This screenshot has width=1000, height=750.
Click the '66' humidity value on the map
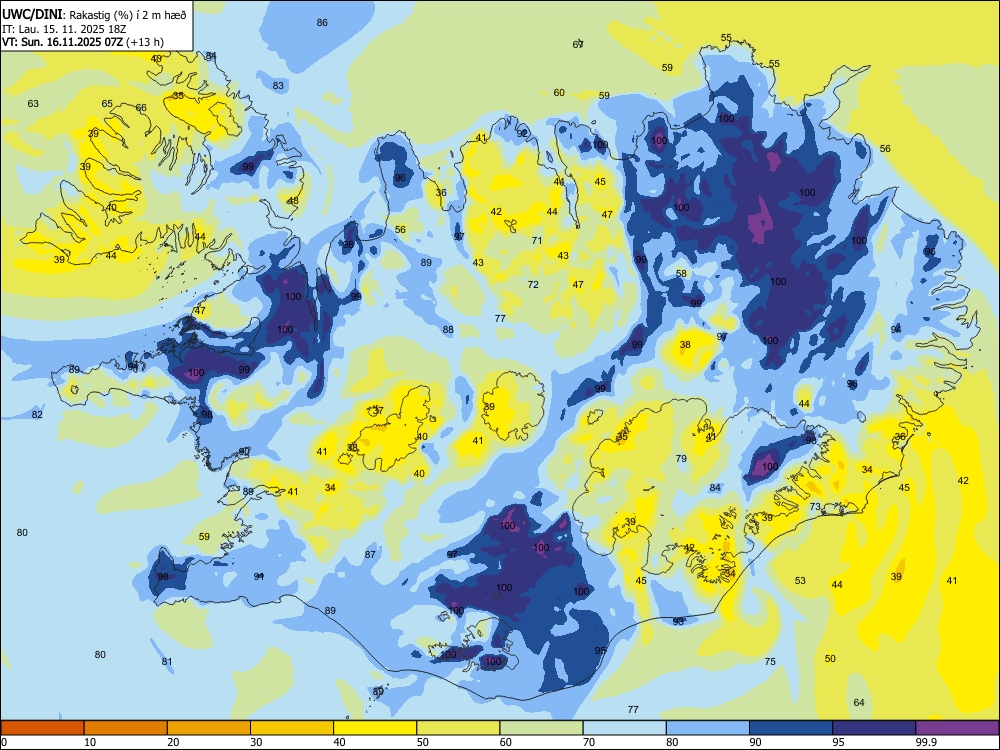pyautogui.click(x=141, y=107)
